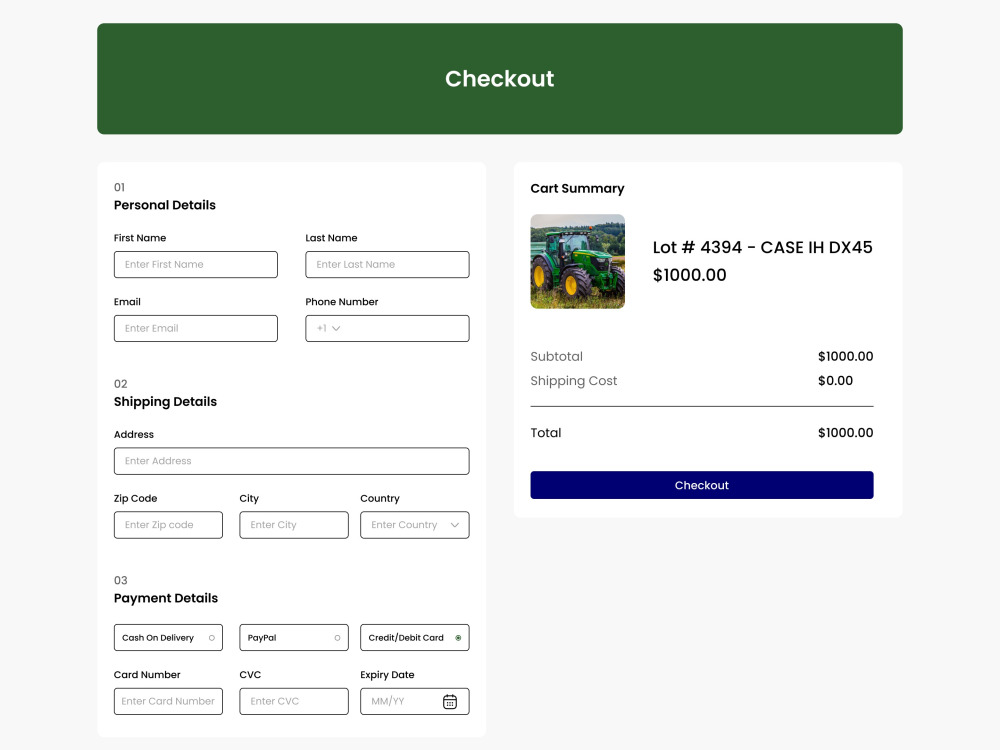Image resolution: width=1000 pixels, height=750 pixels.
Task: Click the green Checkout page header
Action: pos(500,78)
